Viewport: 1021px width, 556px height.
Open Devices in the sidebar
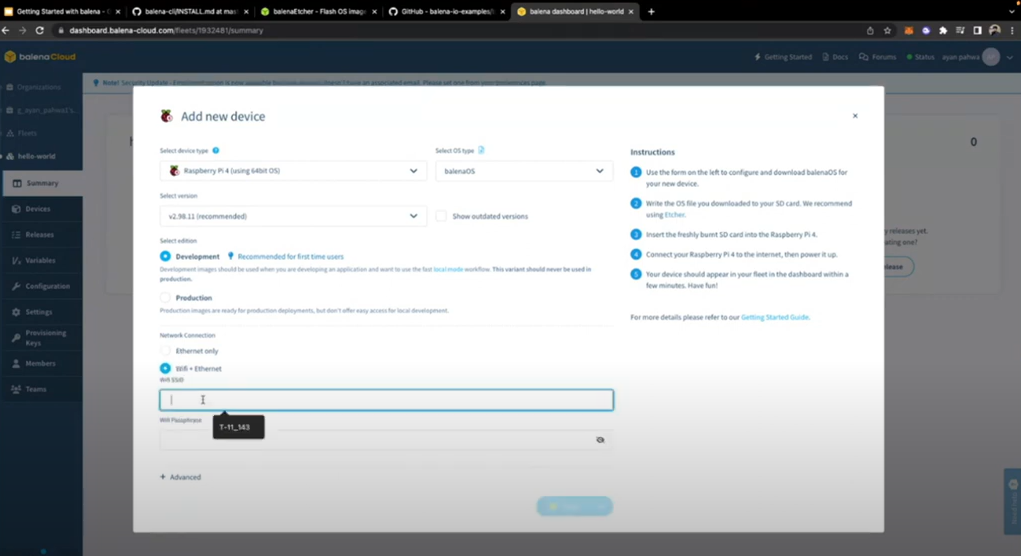pyautogui.click(x=41, y=209)
